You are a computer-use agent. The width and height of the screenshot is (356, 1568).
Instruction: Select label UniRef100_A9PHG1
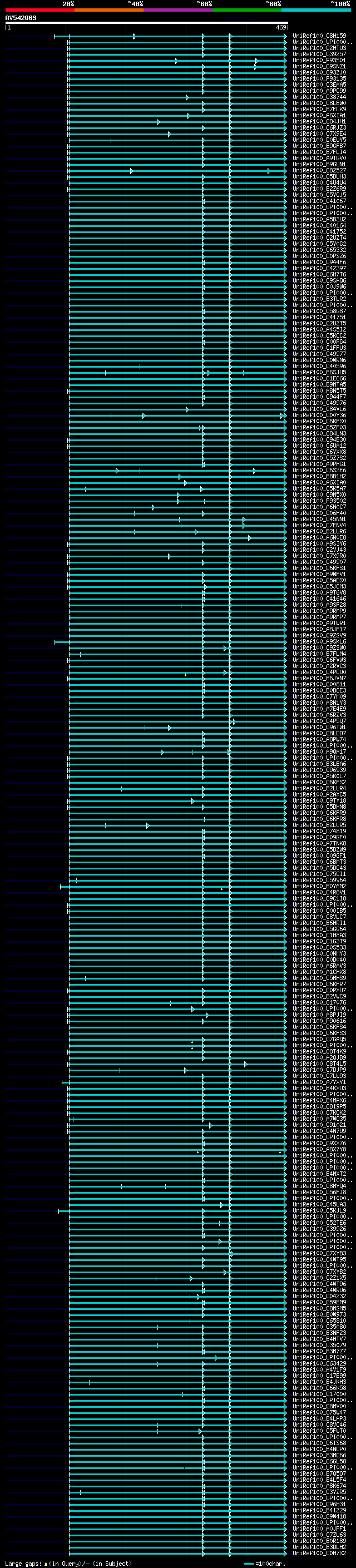pos(319,464)
